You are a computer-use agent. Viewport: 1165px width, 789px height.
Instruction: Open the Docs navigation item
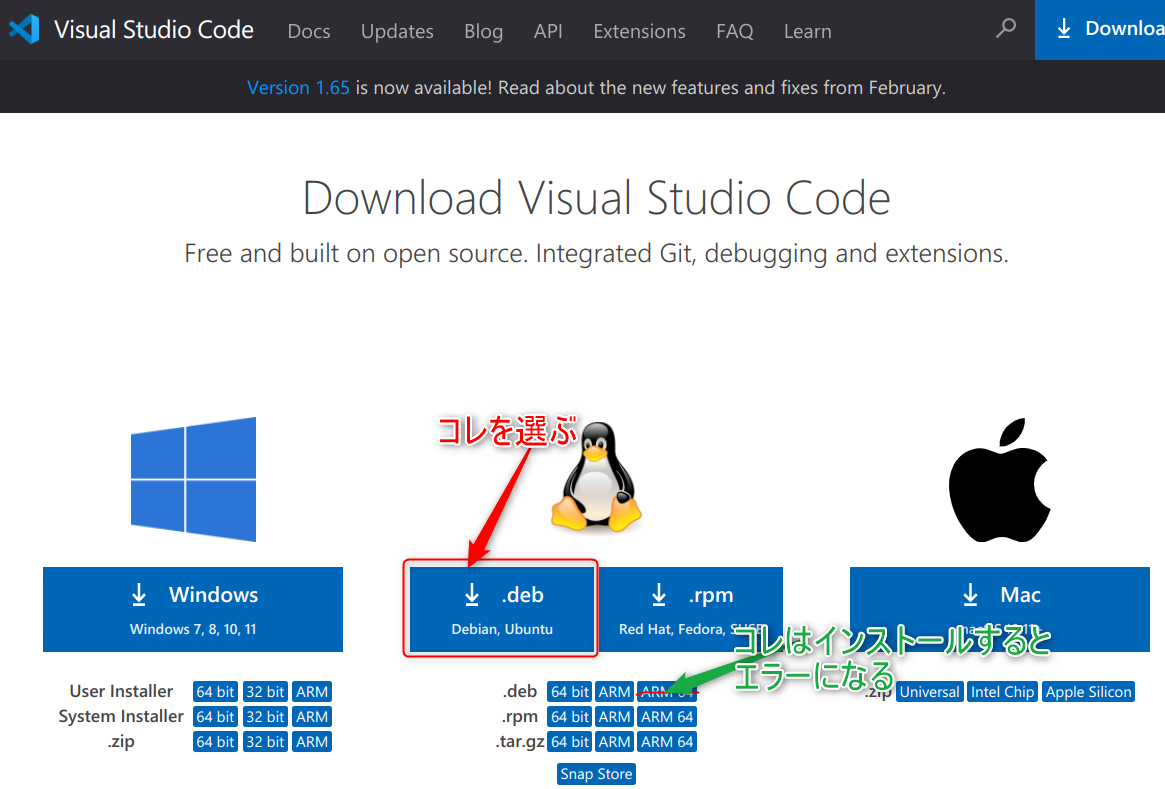tap(309, 31)
